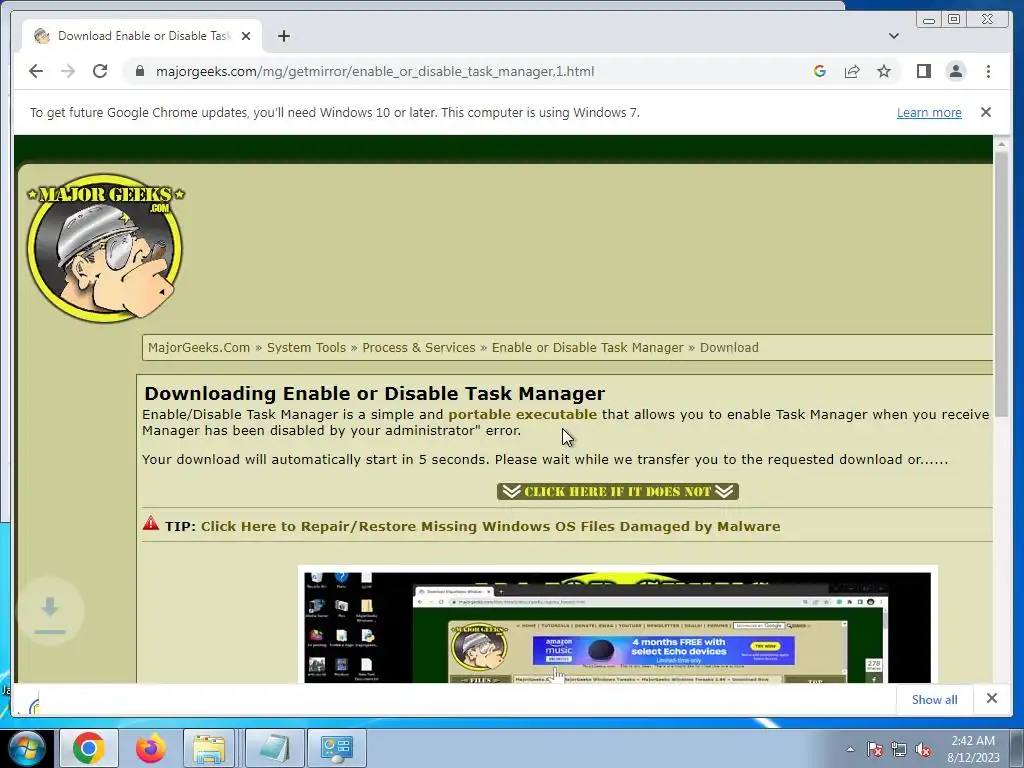The height and width of the screenshot is (768, 1024).
Task: Open Process & Services breadcrumb link
Action: click(x=419, y=347)
